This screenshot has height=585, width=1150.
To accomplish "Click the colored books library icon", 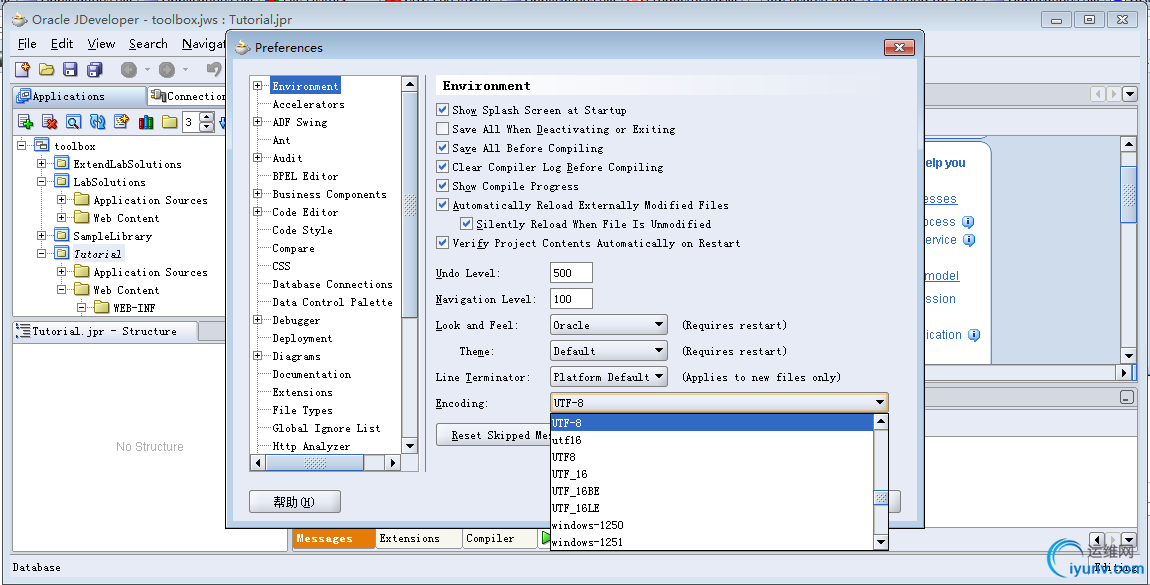I will (146, 121).
